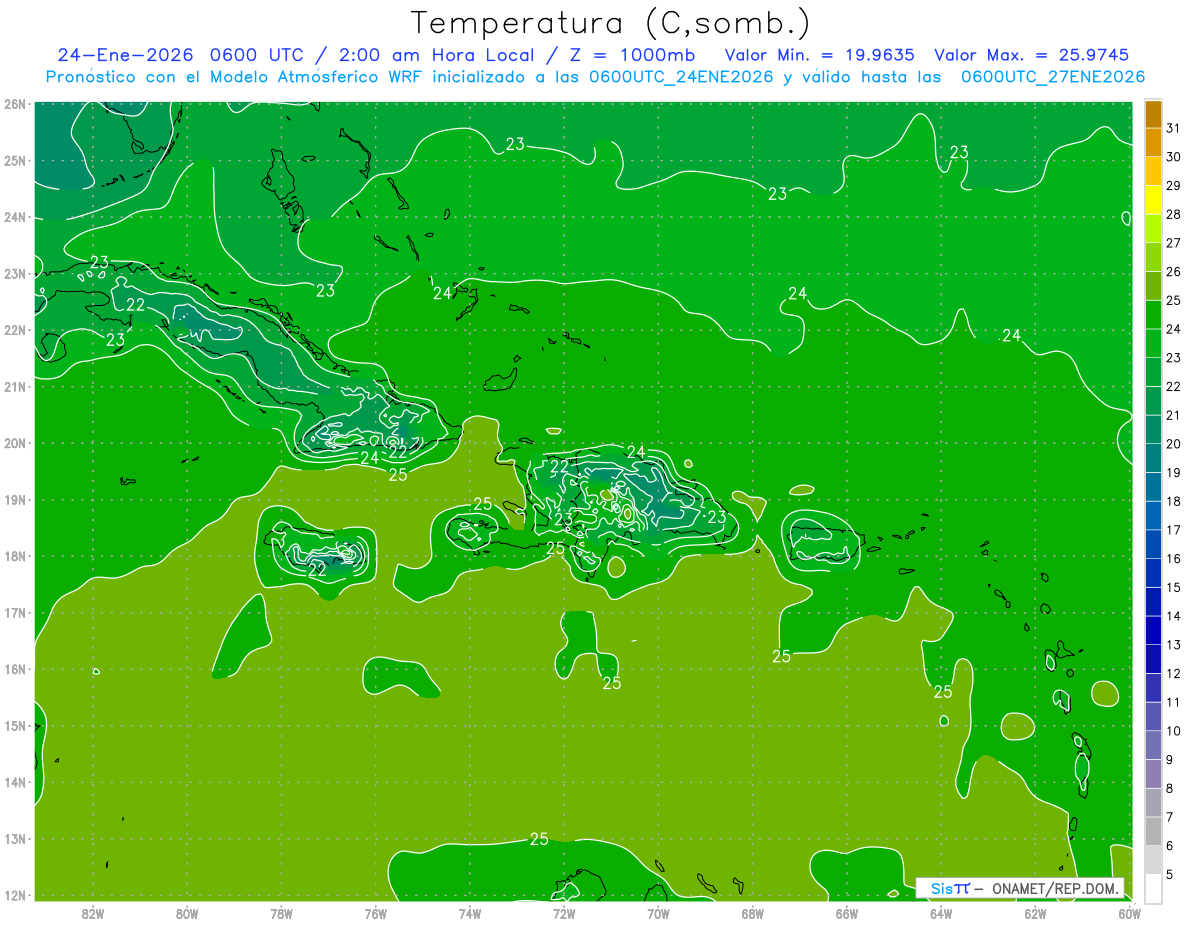Click the colorbar scale label 30
The height and width of the screenshot is (927, 1200).
point(1173,157)
